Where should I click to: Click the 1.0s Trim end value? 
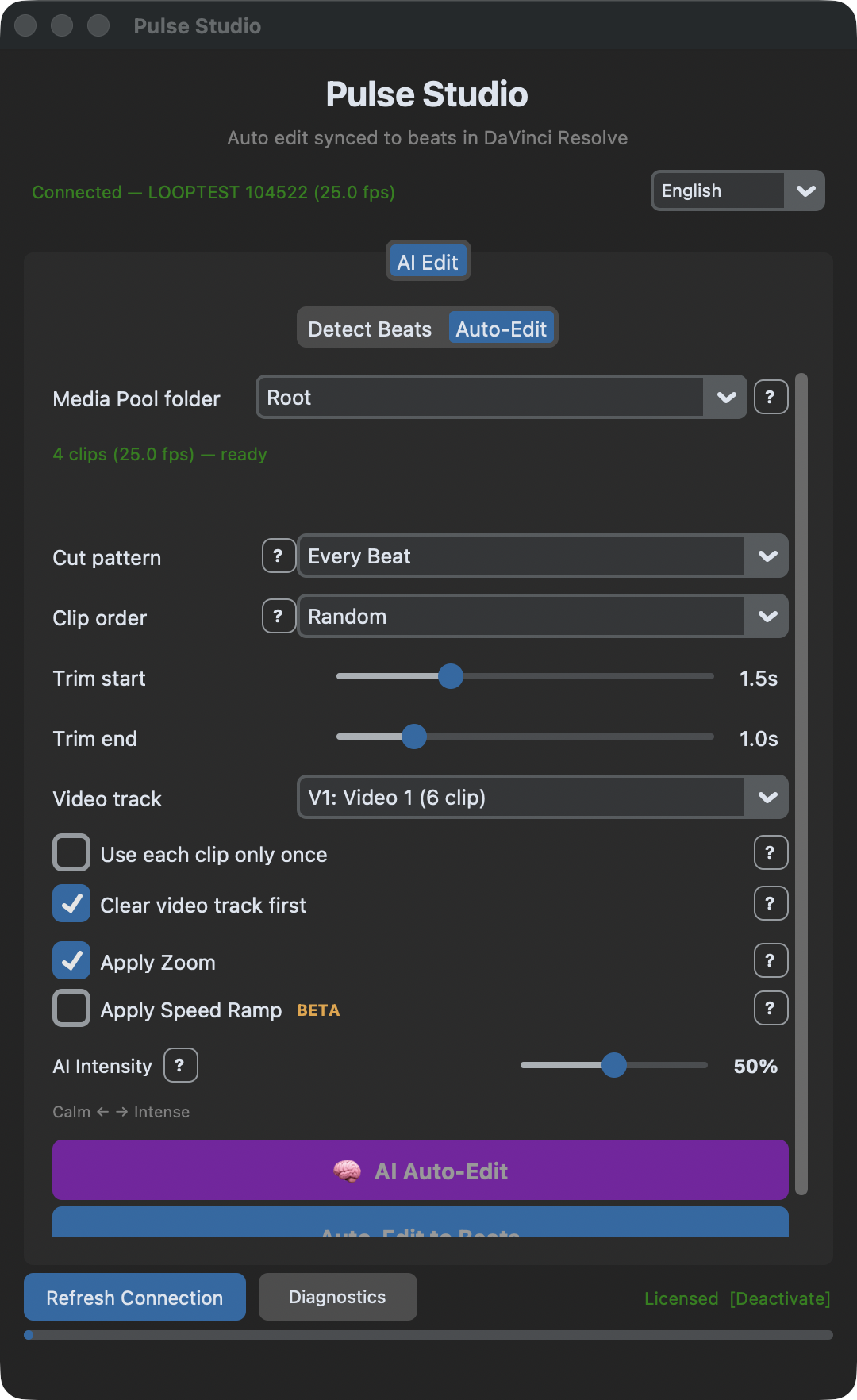tap(759, 739)
